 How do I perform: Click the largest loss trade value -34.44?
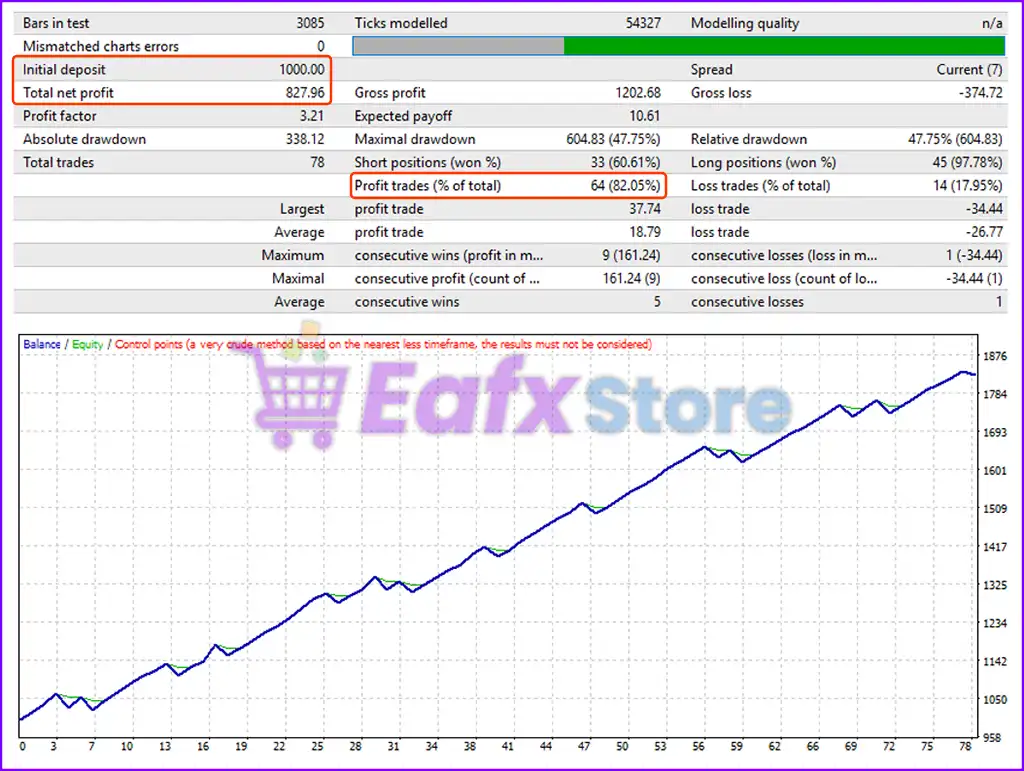[984, 209]
